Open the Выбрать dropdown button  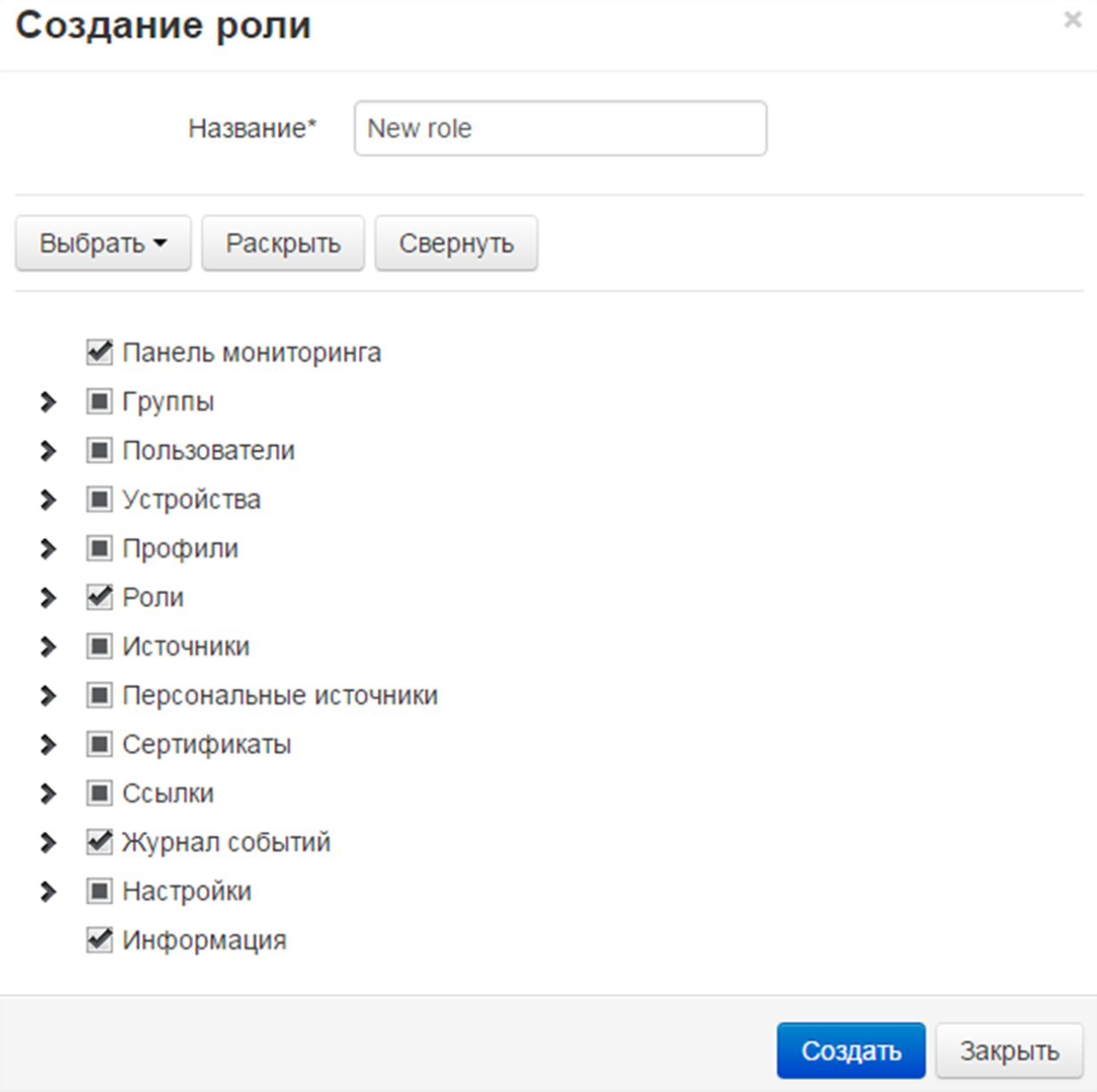pos(103,243)
